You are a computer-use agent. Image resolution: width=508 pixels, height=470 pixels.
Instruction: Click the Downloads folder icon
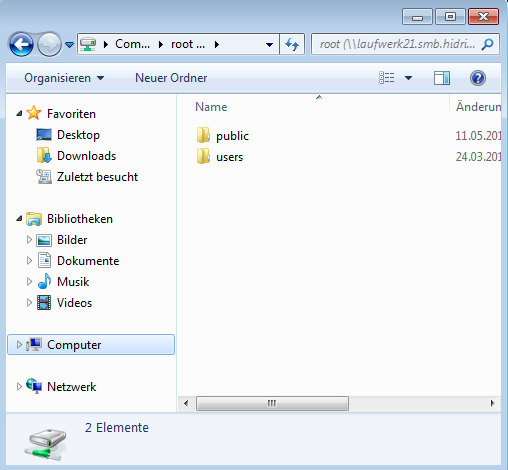[44, 155]
